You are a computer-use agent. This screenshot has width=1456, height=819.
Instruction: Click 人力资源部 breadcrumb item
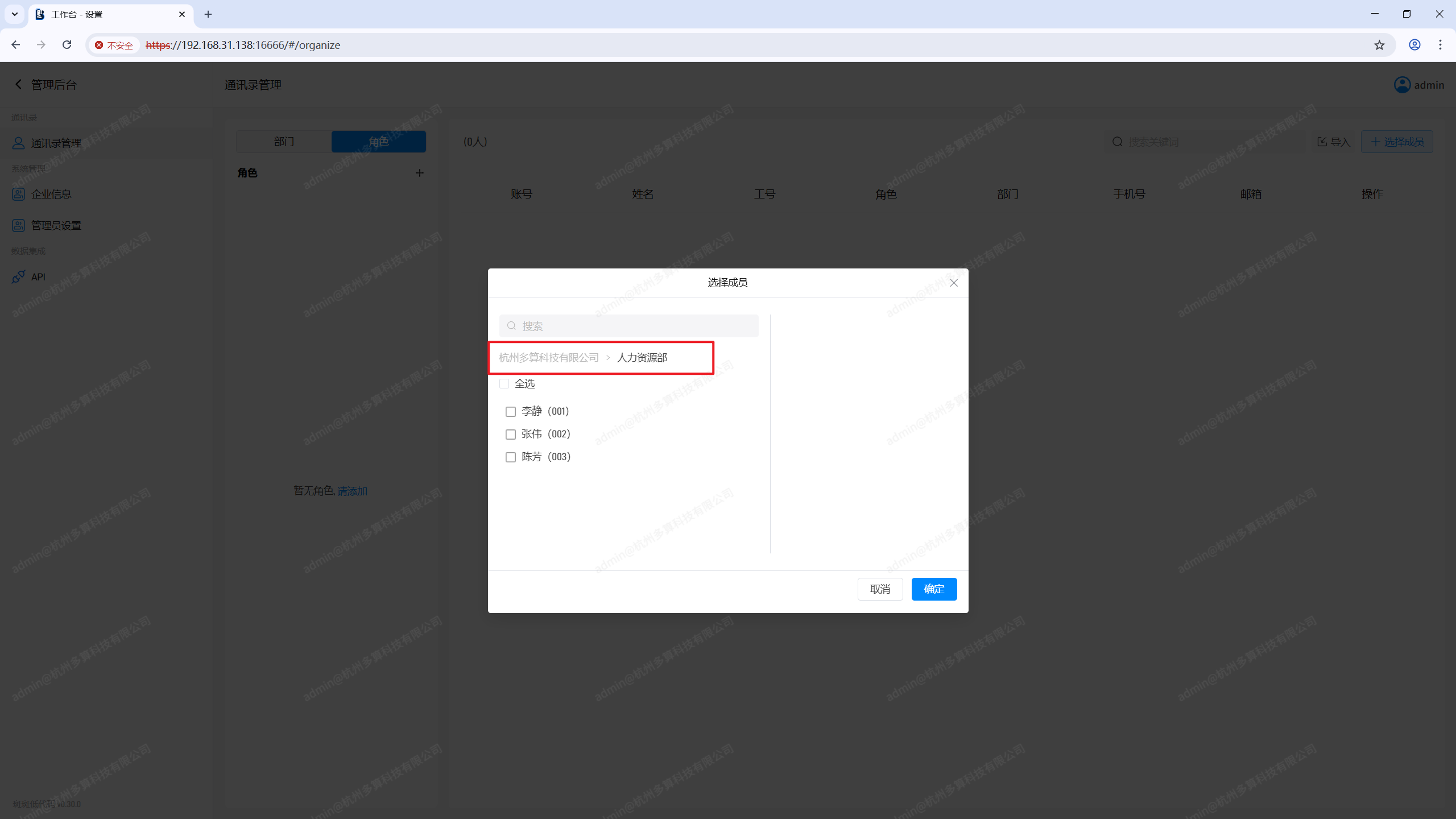pos(642,358)
